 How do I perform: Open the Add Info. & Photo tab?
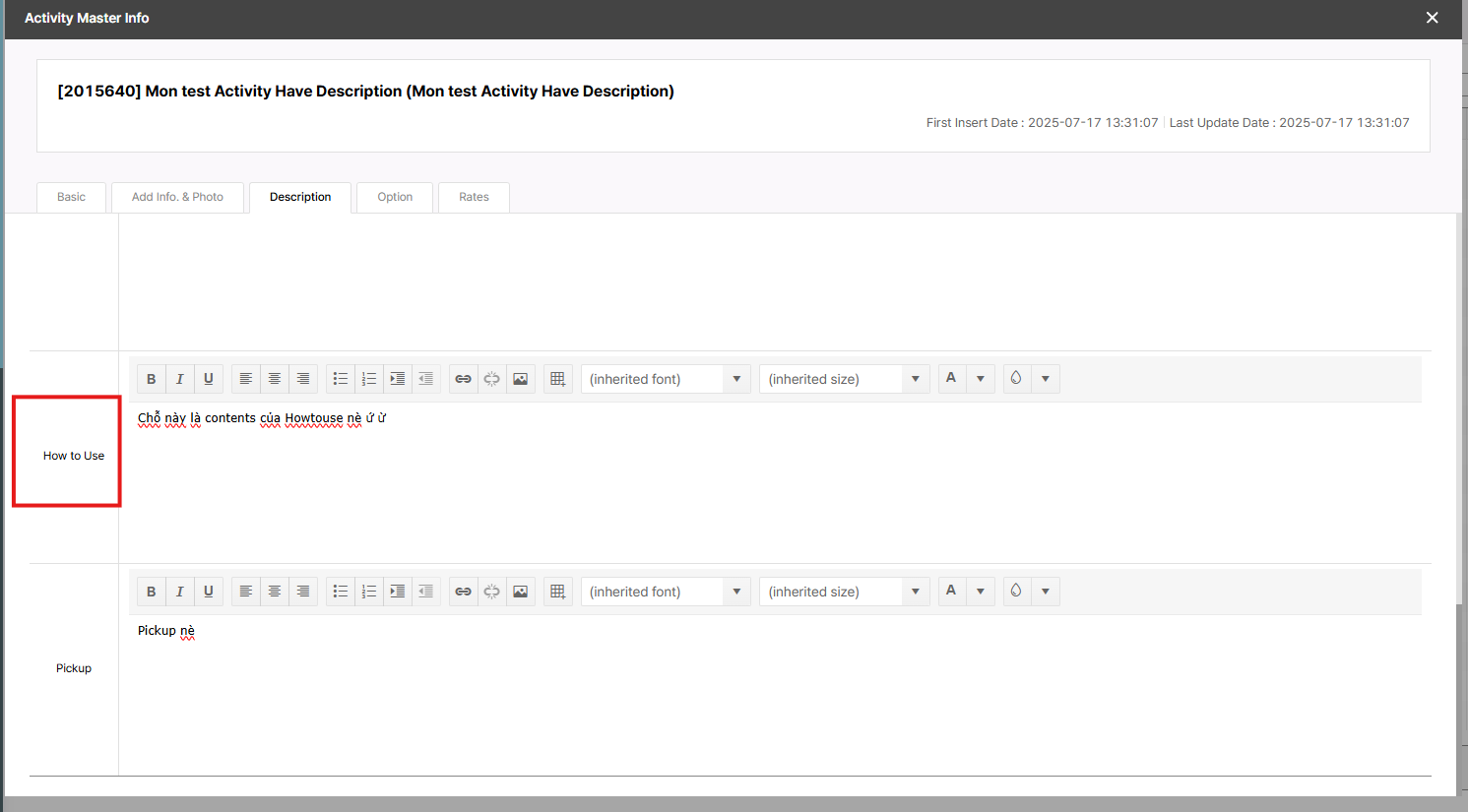point(177,197)
